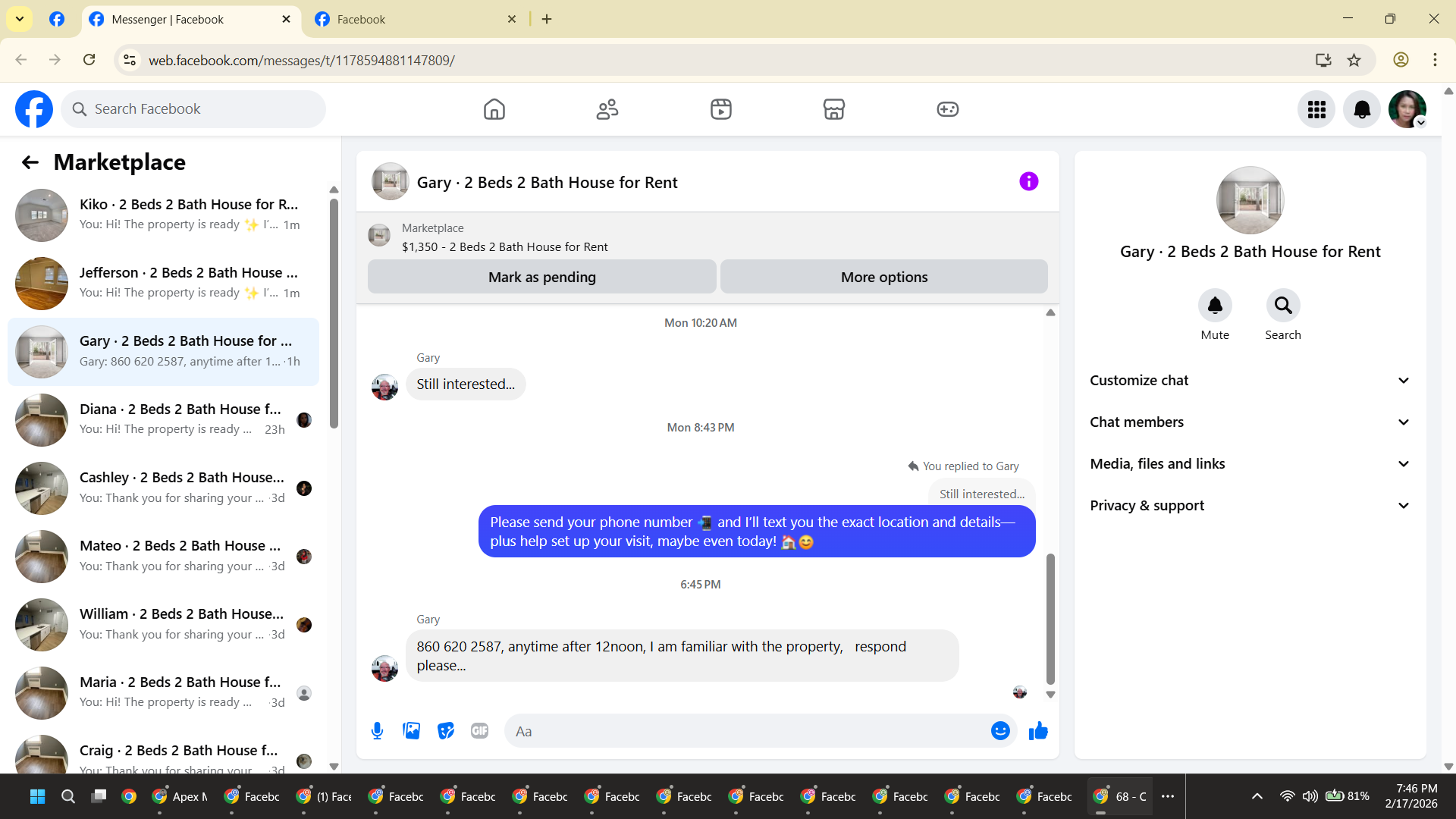Open Kiko's conversation in the list
1456x819 pixels.
tap(163, 215)
